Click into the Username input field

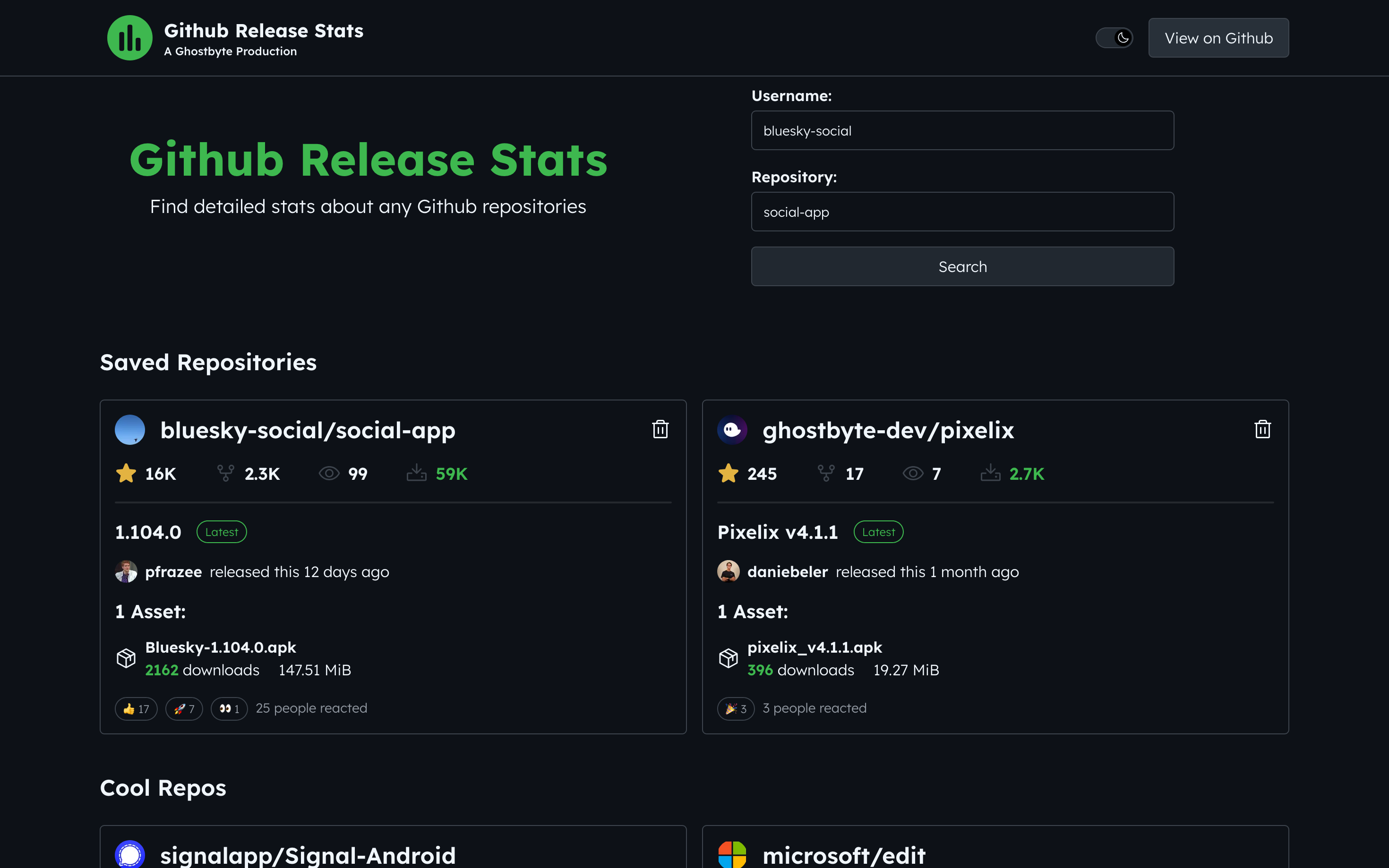pyautogui.click(x=962, y=130)
